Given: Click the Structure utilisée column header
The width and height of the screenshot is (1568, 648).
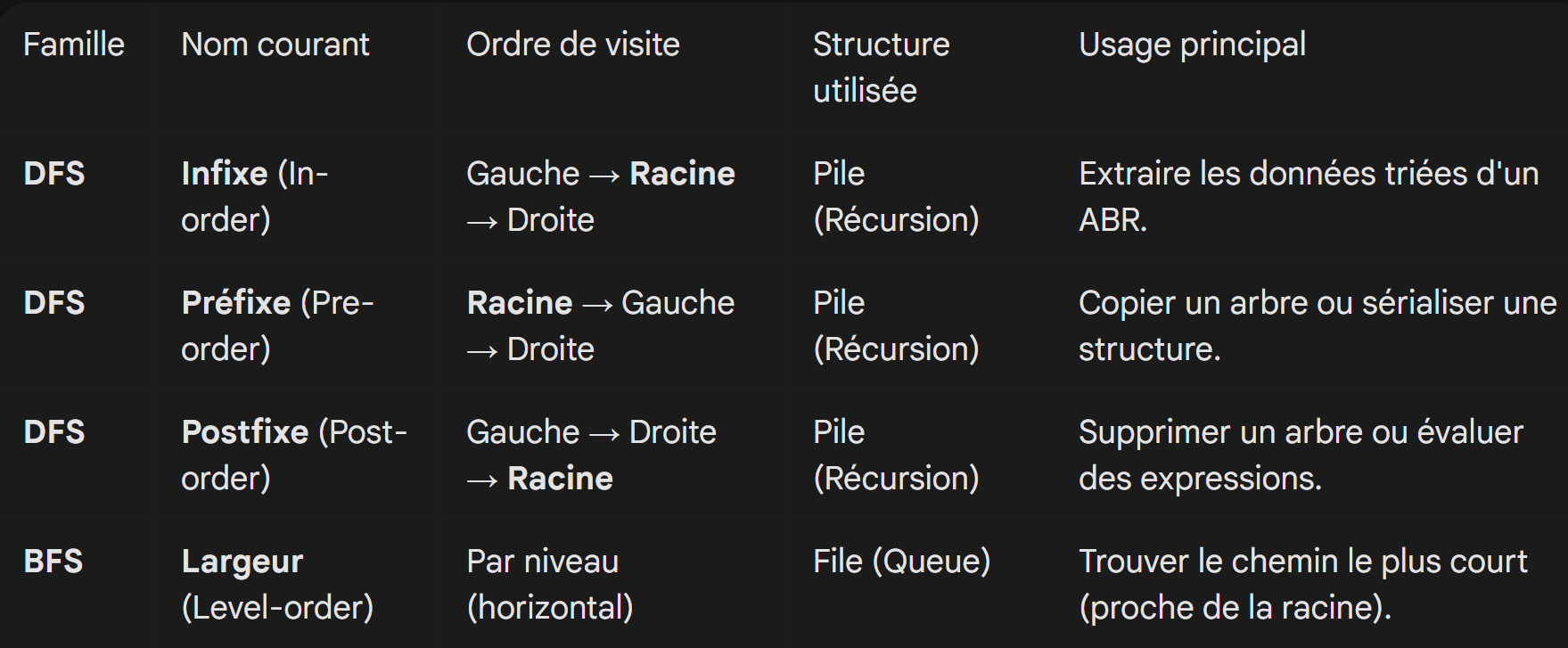Looking at the screenshot, I should (881, 67).
